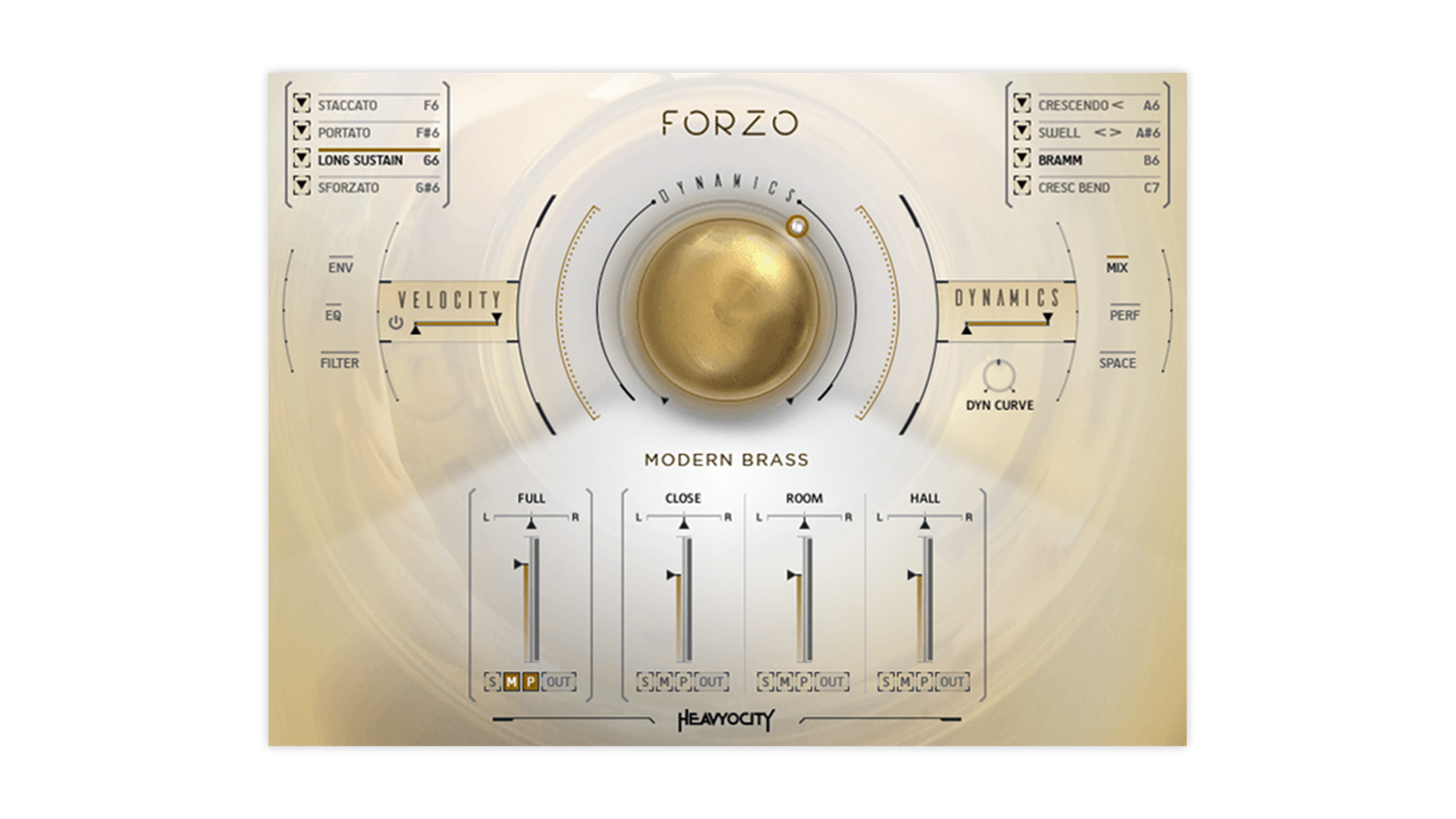
Task: Mute the Full mic channel
Action: tap(511, 682)
